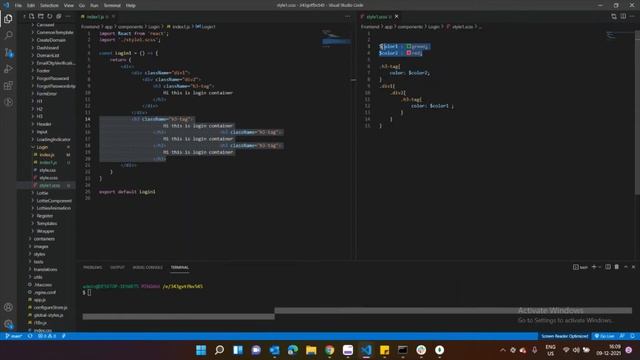The image size is (640, 360).
Task: Expand the Register folder
Action: [44, 216]
